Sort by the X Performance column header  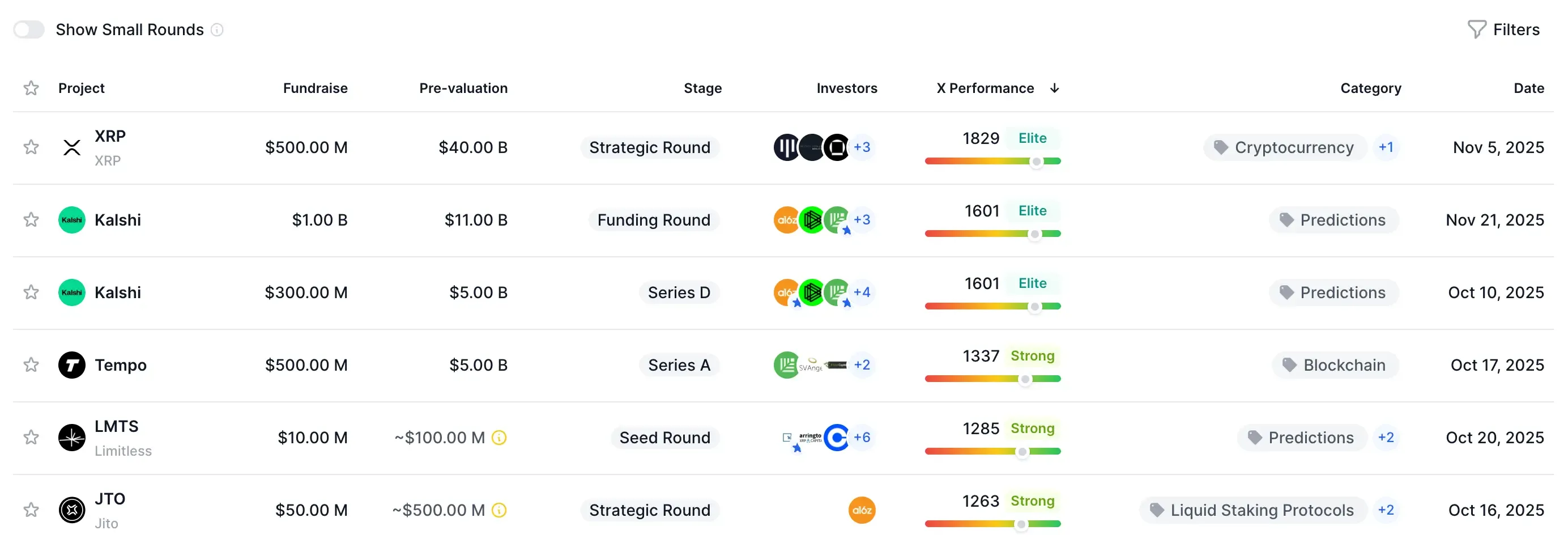pos(985,88)
